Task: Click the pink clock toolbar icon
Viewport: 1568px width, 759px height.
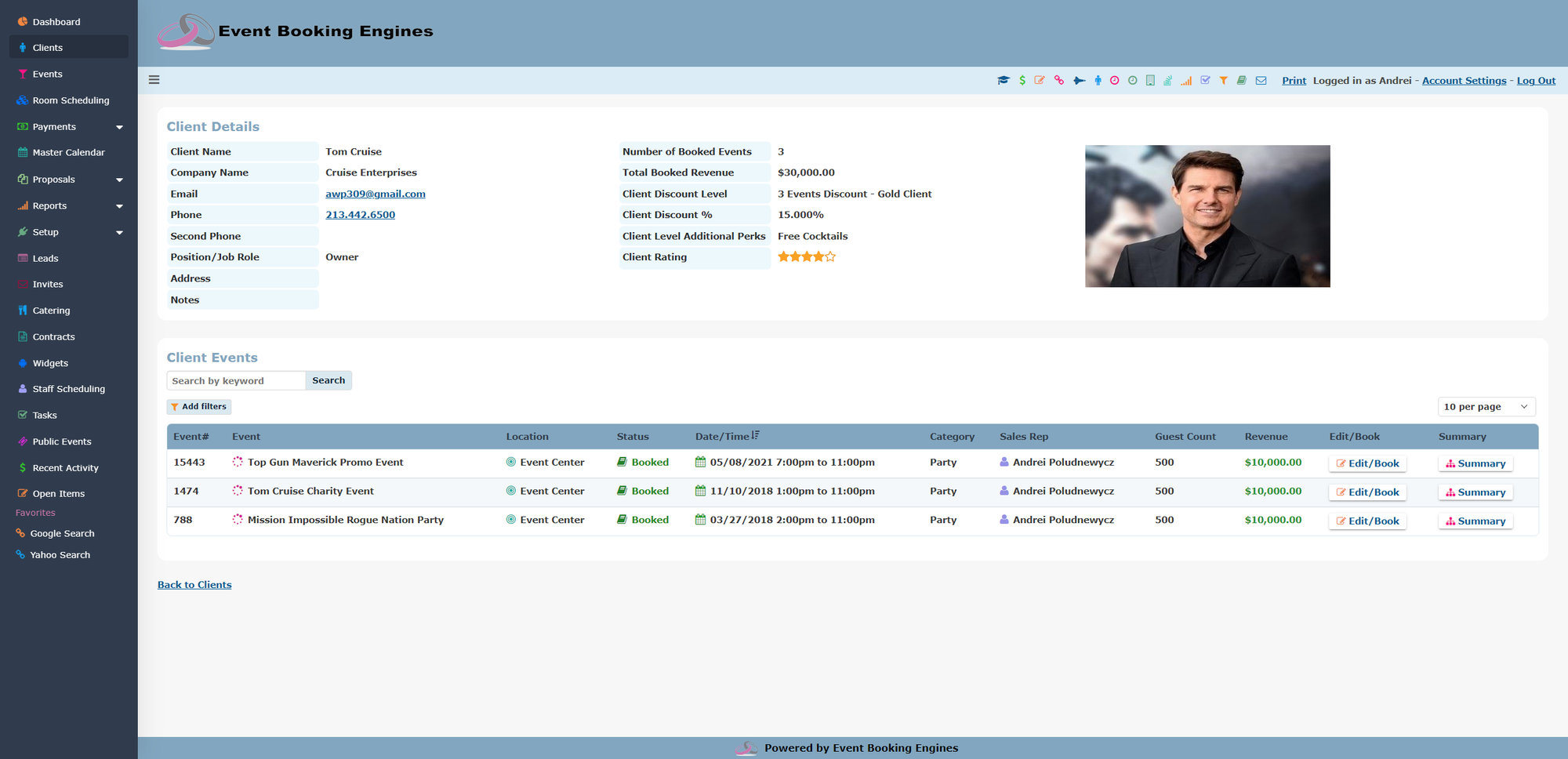Action: point(1114,81)
